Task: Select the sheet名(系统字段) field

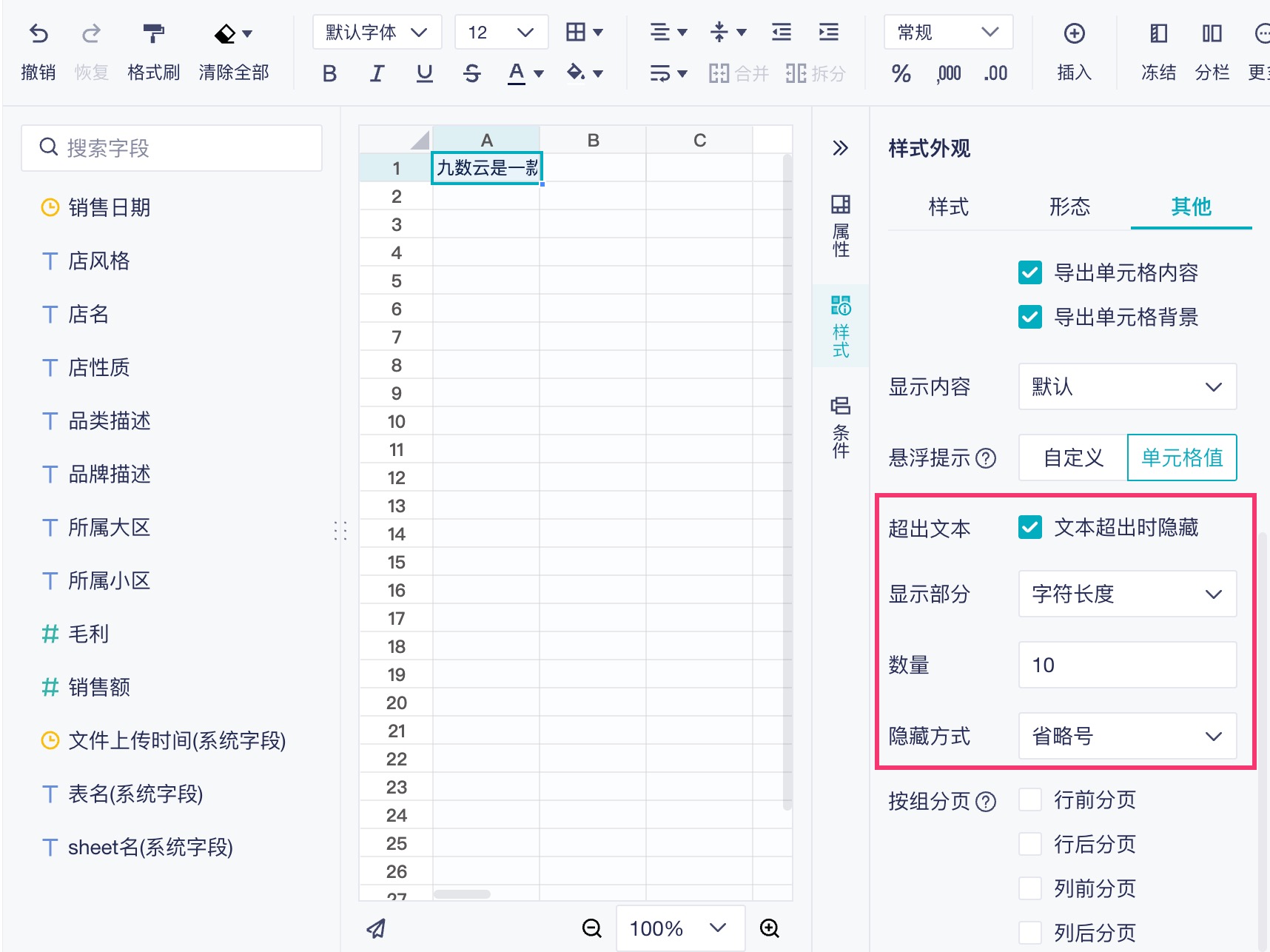Action: pyautogui.click(x=150, y=847)
